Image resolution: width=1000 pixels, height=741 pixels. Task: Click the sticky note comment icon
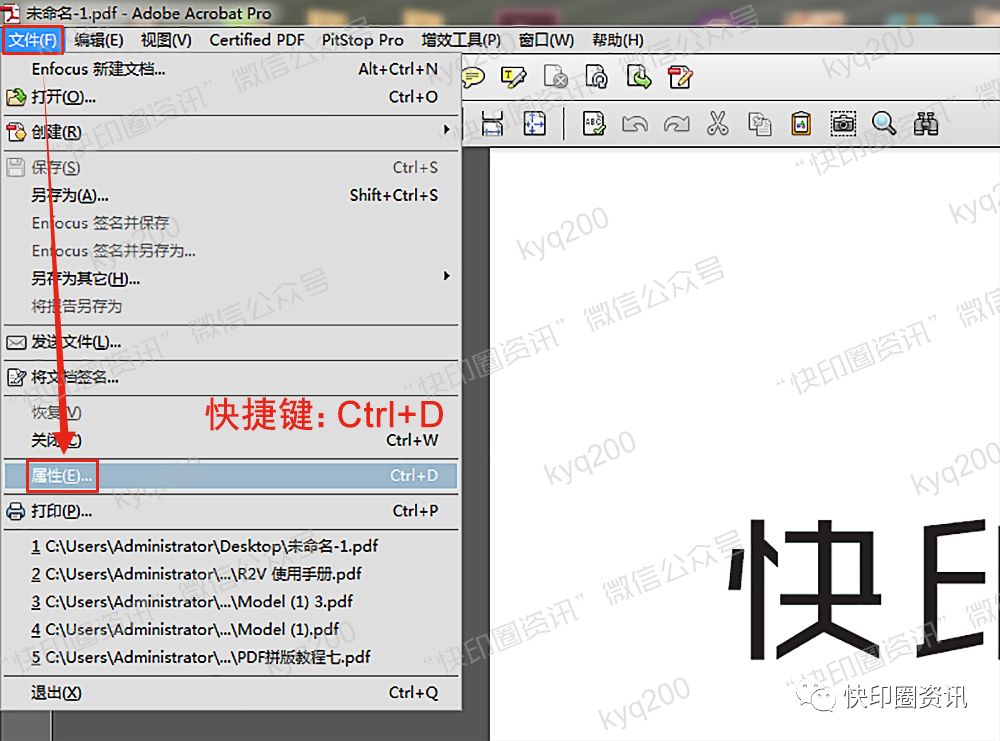pyautogui.click(x=473, y=78)
